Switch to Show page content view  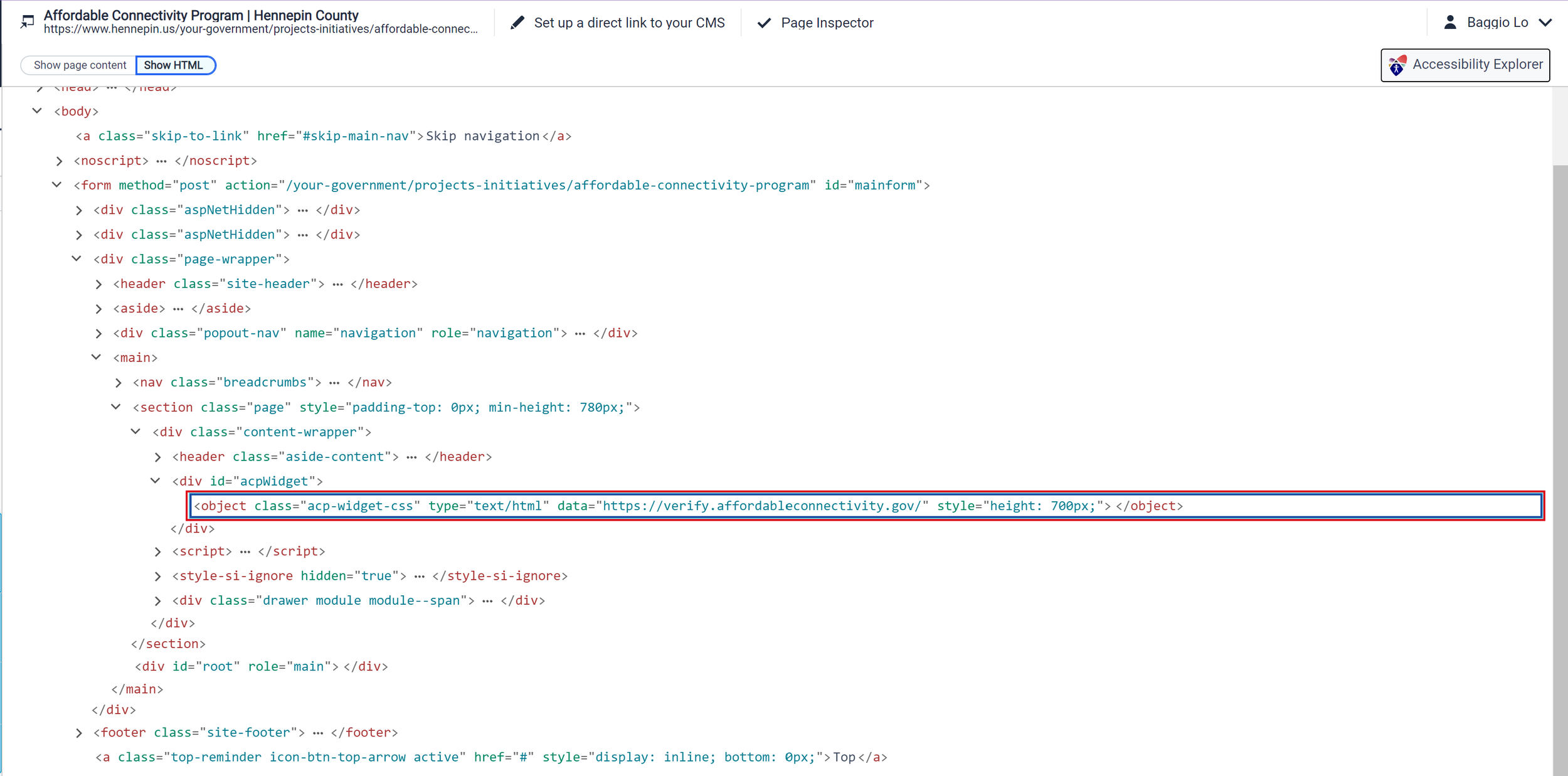[x=80, y=65]
